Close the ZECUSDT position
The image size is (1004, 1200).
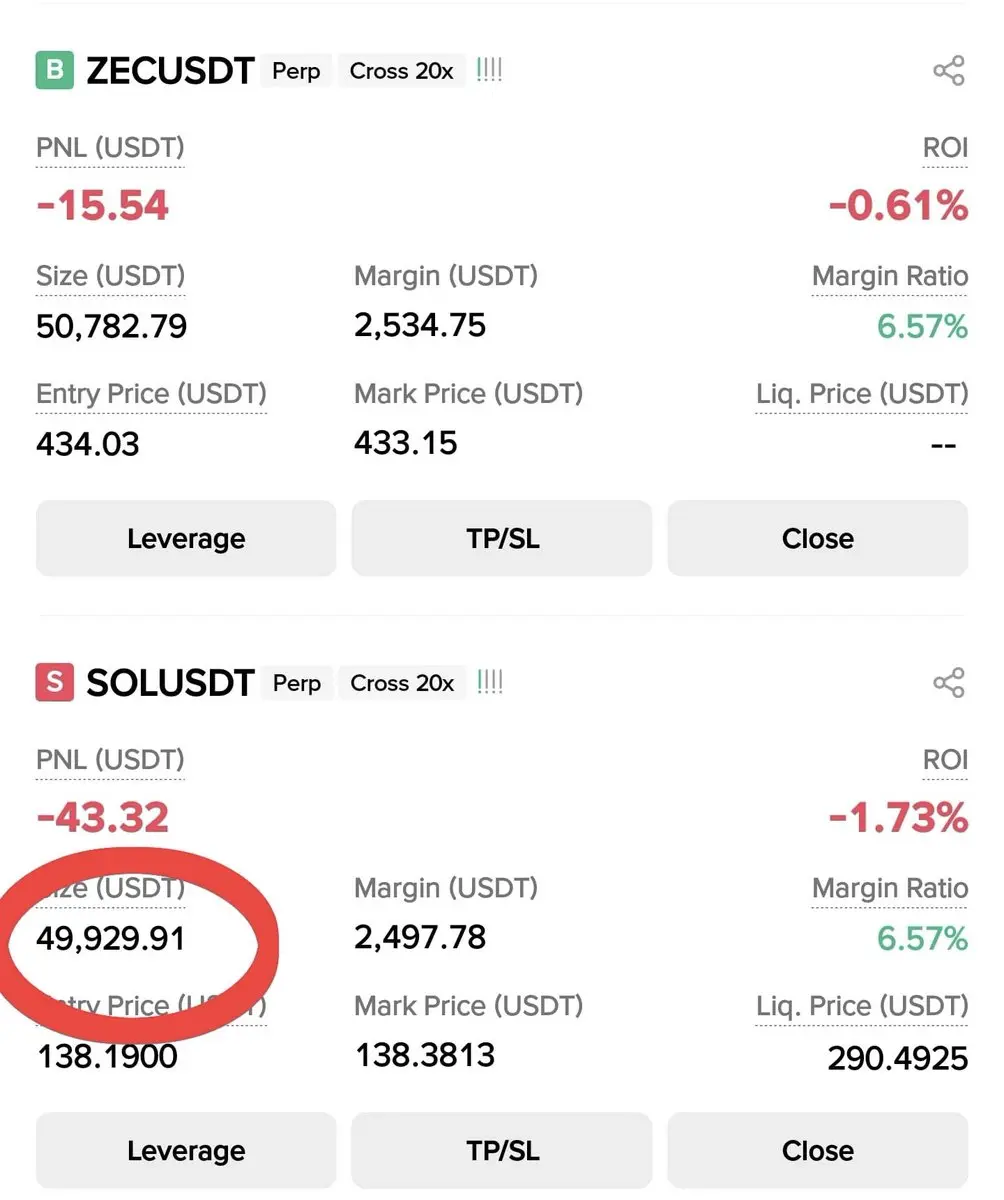click(817, 539)
